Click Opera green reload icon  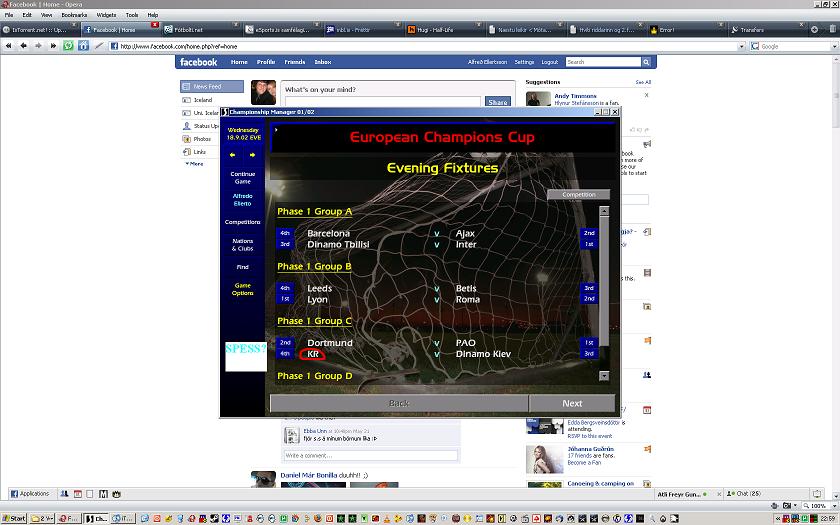click(69, 46)
